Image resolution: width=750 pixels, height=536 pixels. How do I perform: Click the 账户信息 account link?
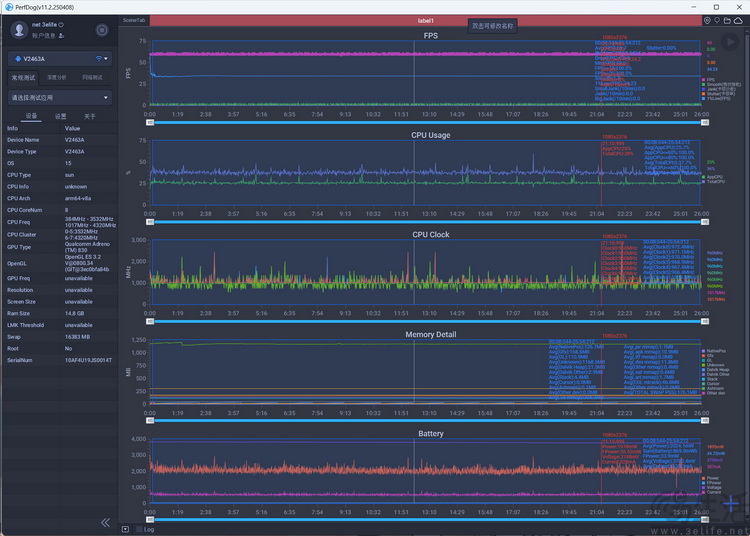point(44,36)
